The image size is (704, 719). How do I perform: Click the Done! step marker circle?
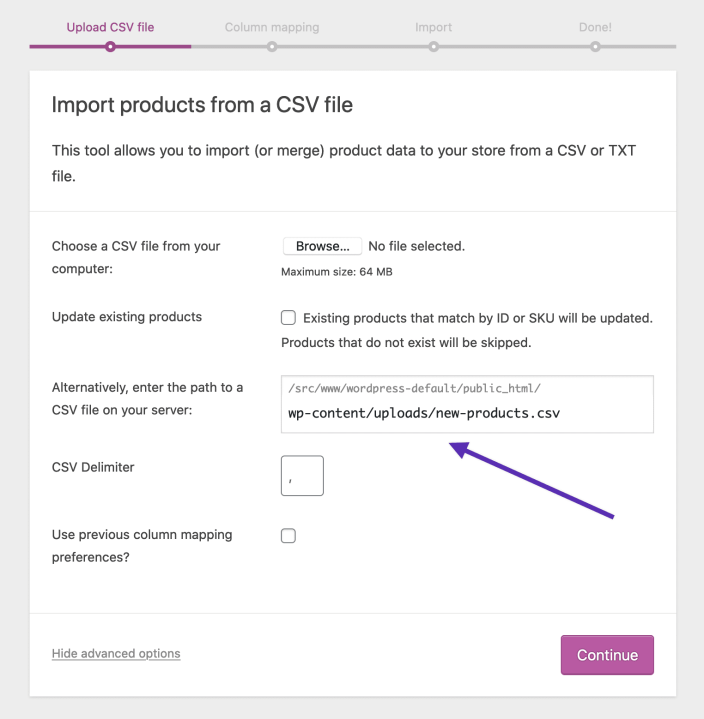(x=595, y=46)
